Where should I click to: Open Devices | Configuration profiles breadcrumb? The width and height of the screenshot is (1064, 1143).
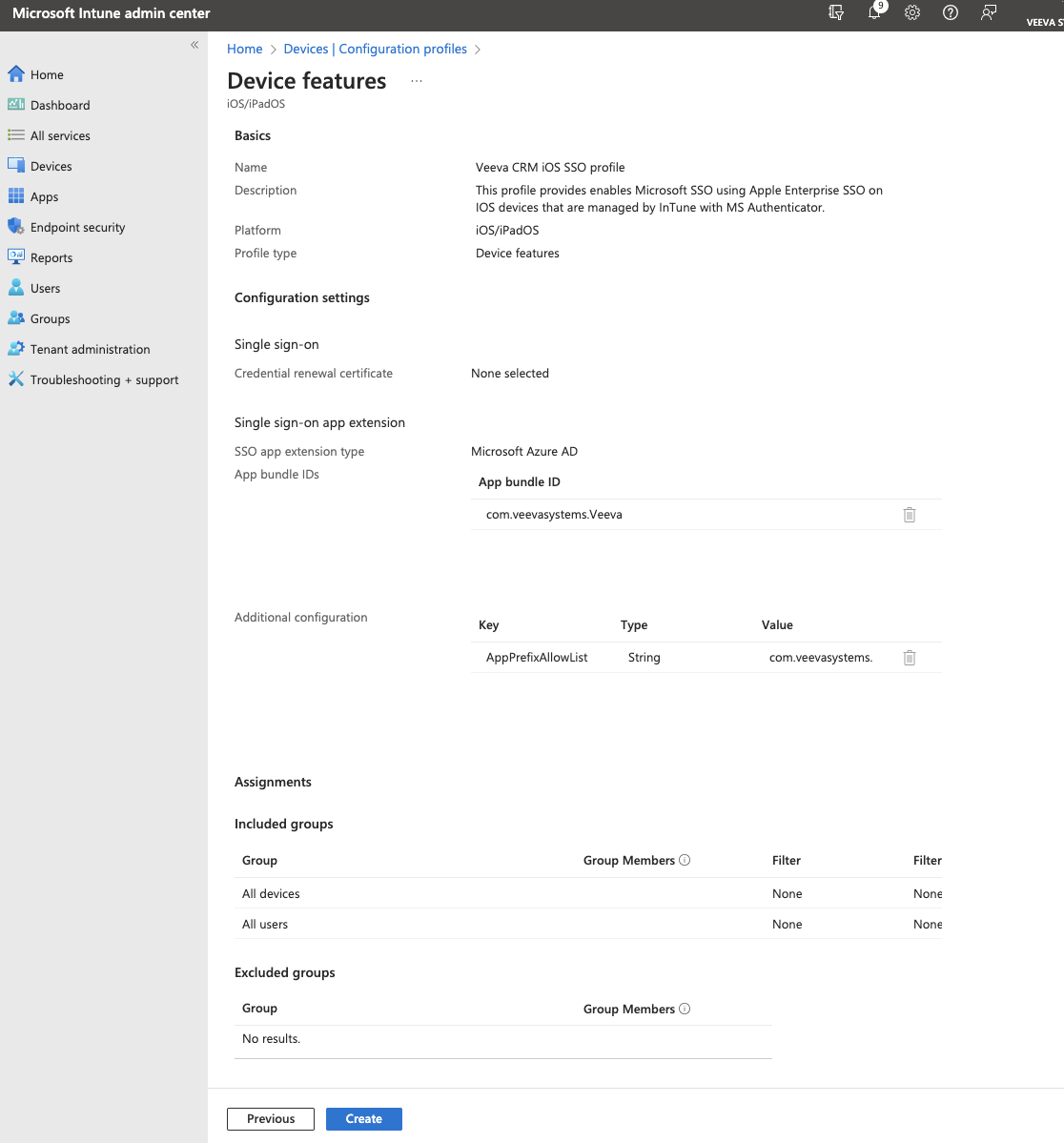click(375, 49)
